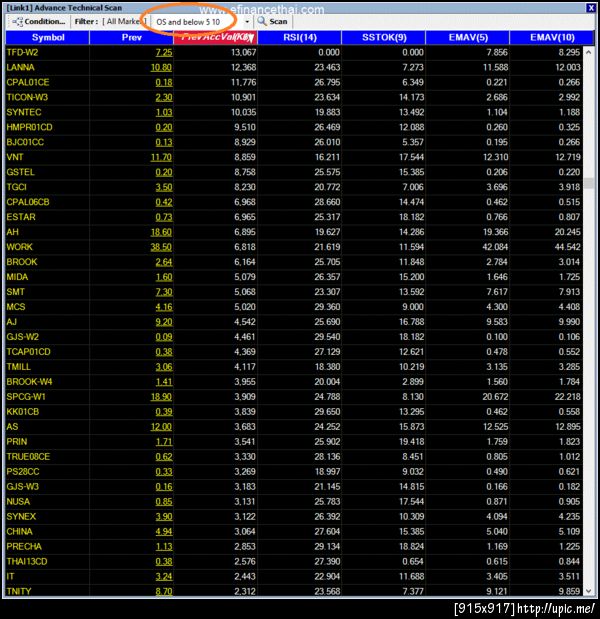Screen dimensions: 600x619
Task: Select symbol CHINA
Action: click(19, 532)
